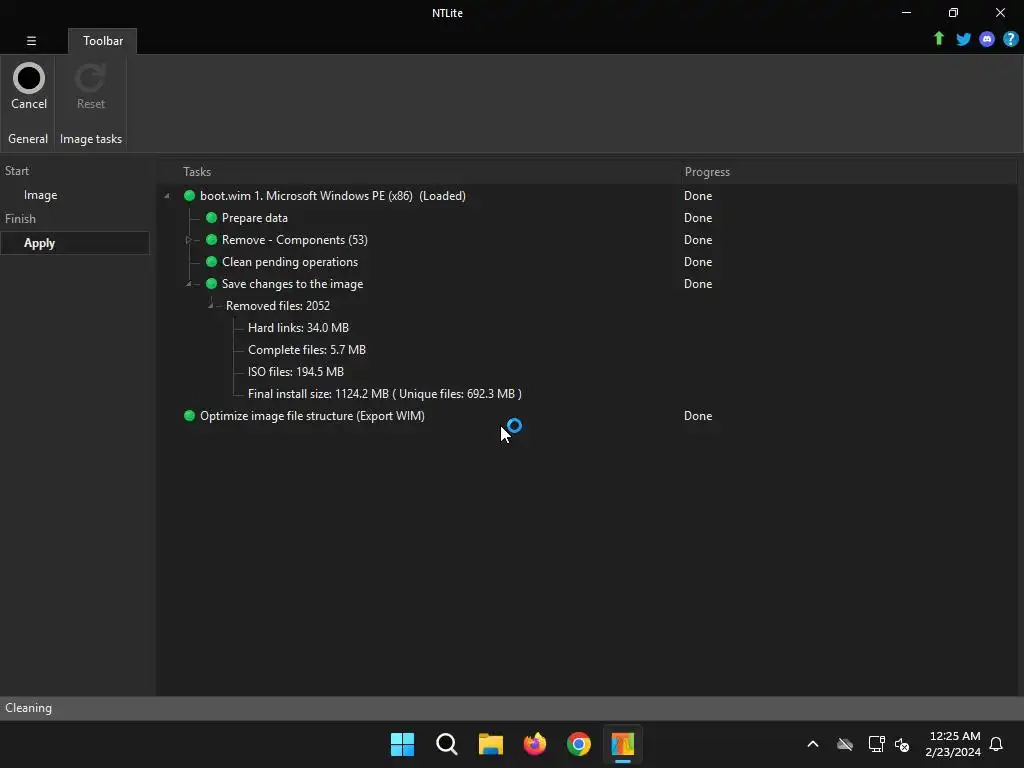Launch File Explorer from taskbar
The image size is (1024, 768).
pos(490,744)
